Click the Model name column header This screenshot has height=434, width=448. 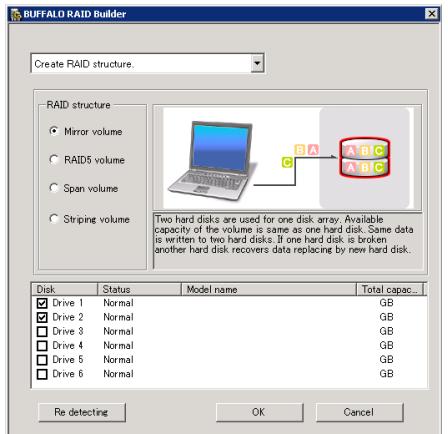tap(269, 289)
